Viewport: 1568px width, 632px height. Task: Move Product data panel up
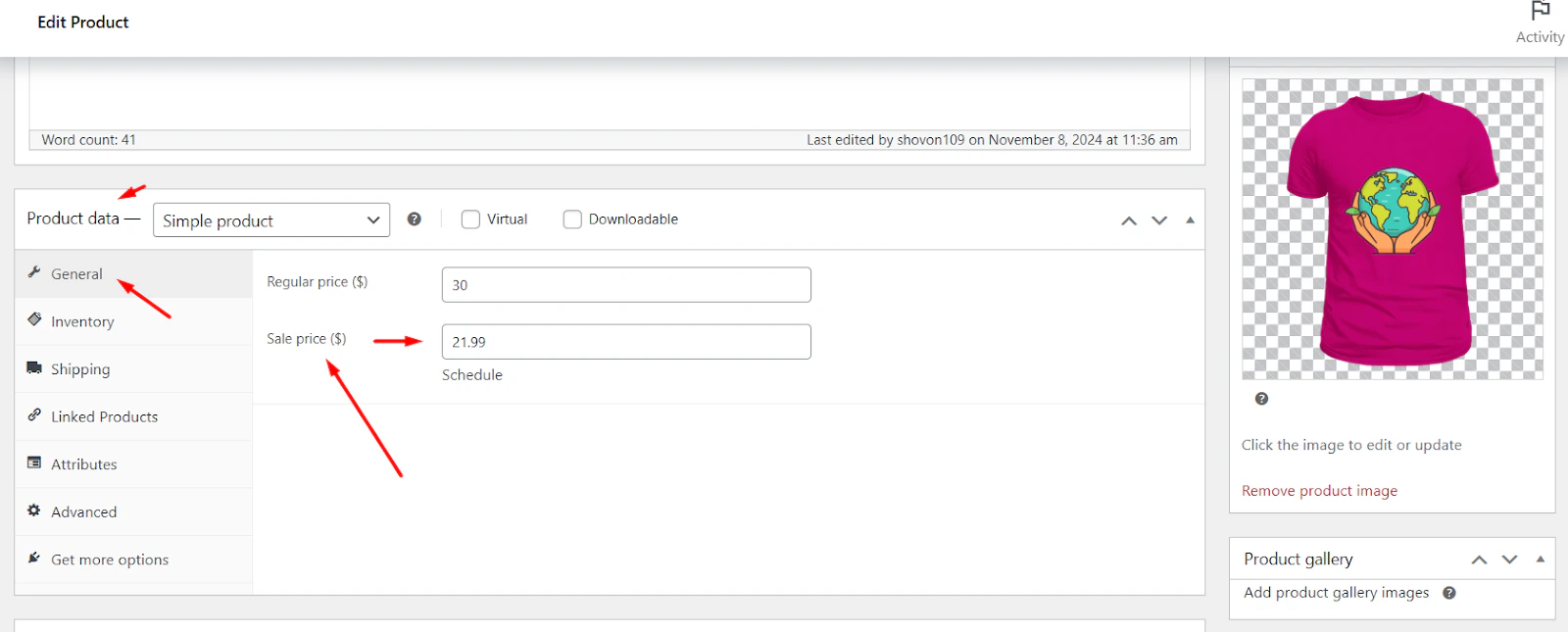[x=1129, y=220]
